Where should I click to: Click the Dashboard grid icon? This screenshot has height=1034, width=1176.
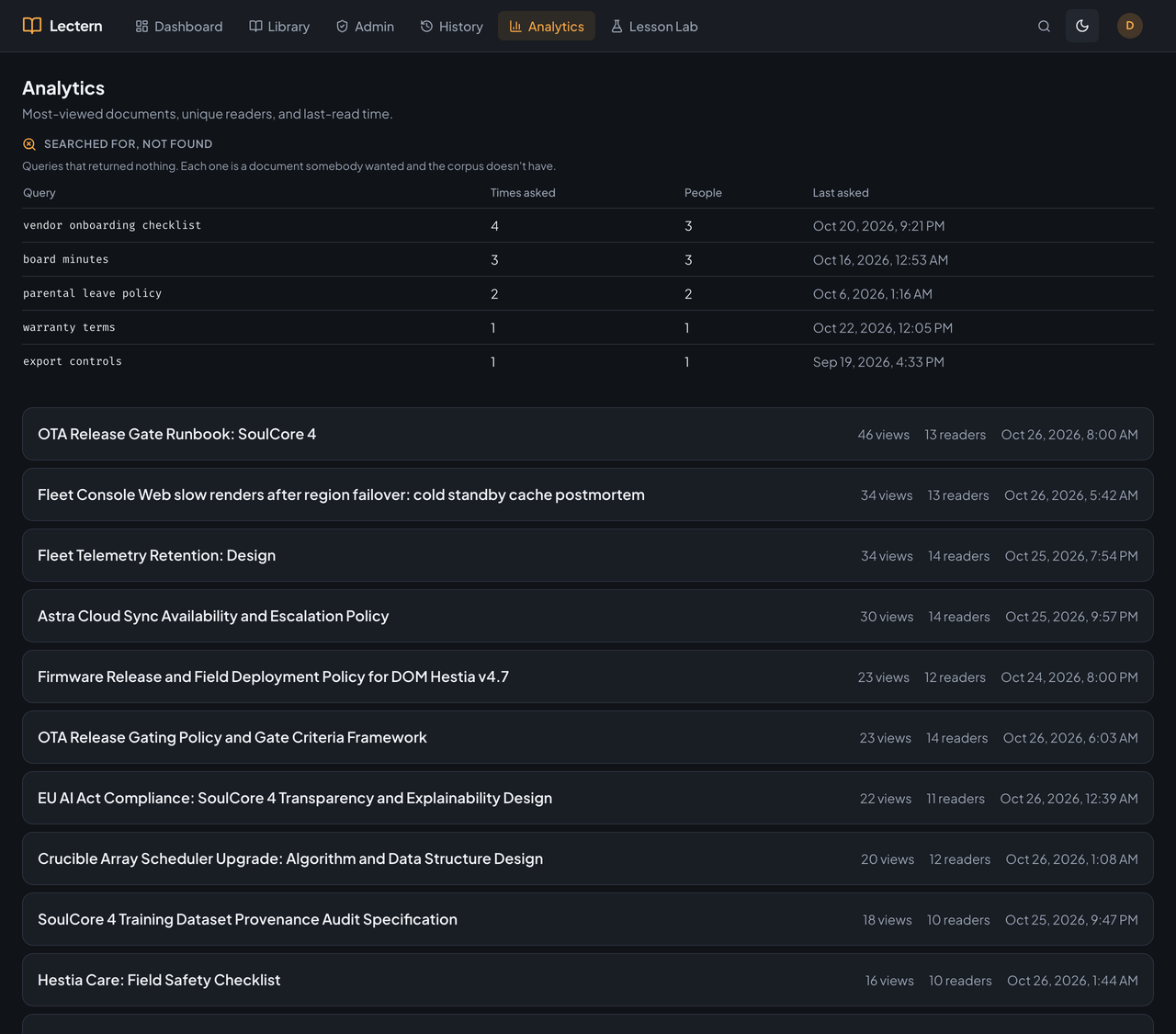pyautogui.click(x=141, y=27)
